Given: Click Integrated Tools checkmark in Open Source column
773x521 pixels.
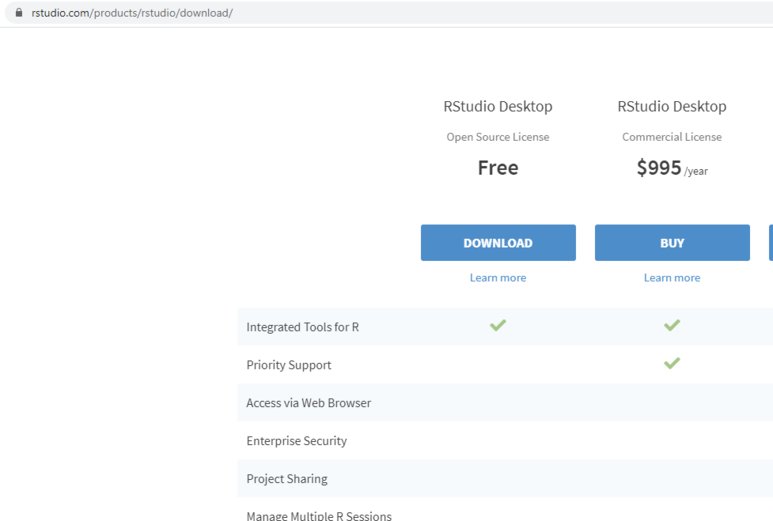Looking at the screenshot, I should [x=498, y=325].
